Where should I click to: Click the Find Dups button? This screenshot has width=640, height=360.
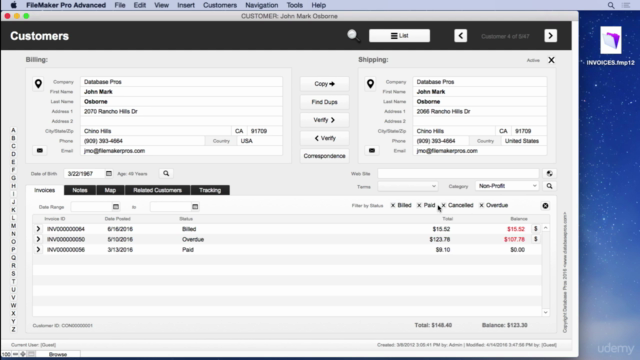[324, 102]
